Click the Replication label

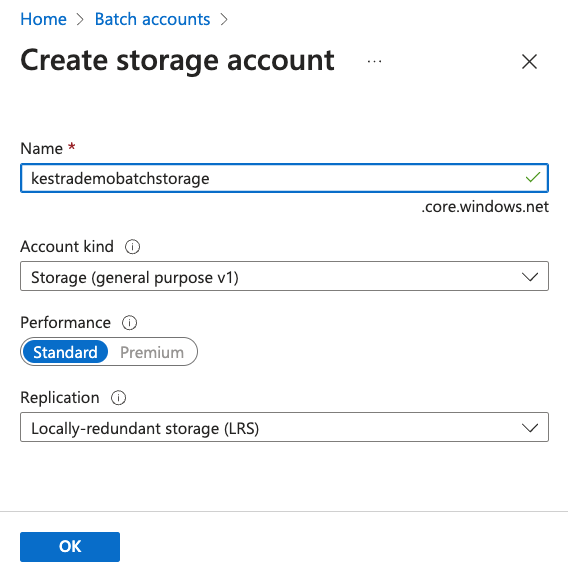click(60, 398)
